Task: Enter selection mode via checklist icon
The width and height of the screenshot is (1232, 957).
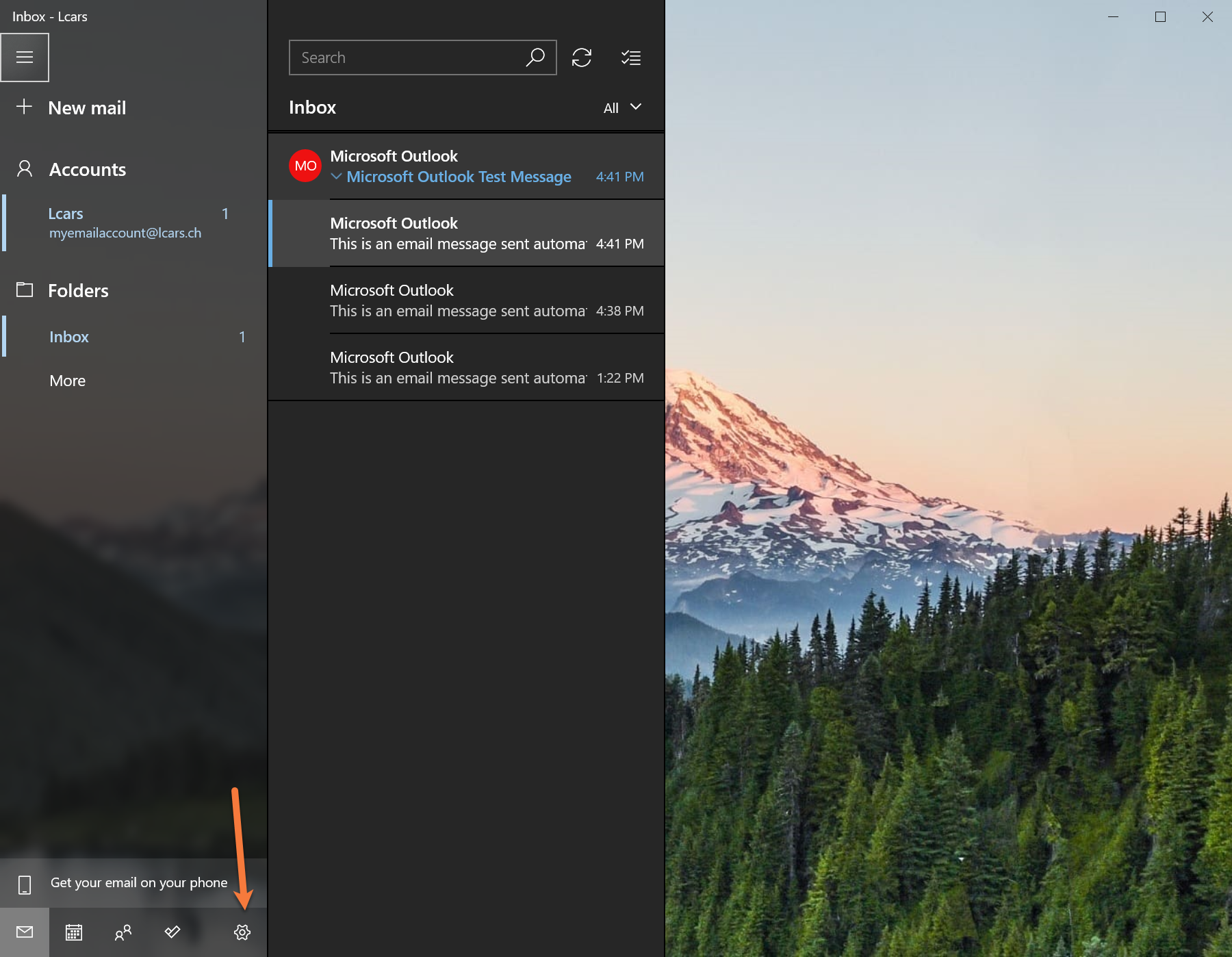Action: click(x=630, y=58)
